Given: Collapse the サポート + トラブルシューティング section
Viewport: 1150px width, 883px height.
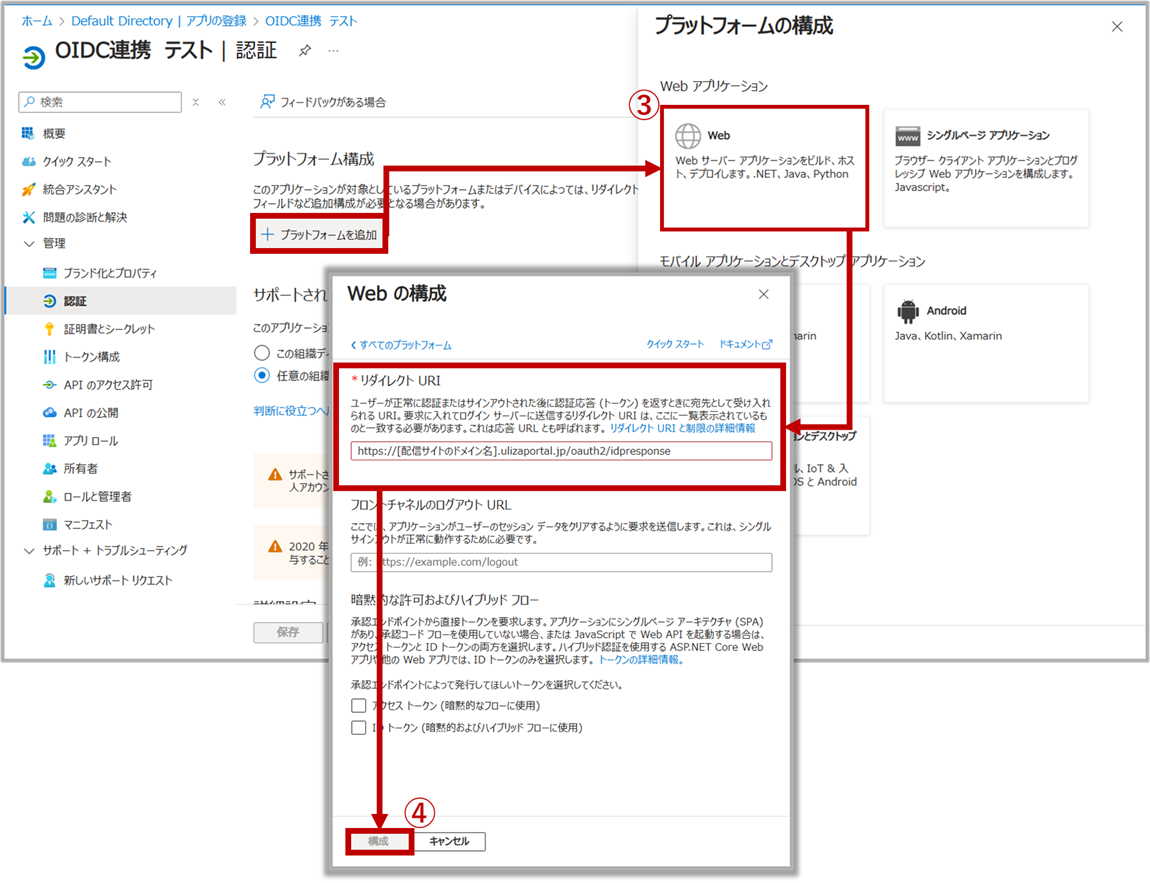Looking at the screenshot, I should 29,550.
